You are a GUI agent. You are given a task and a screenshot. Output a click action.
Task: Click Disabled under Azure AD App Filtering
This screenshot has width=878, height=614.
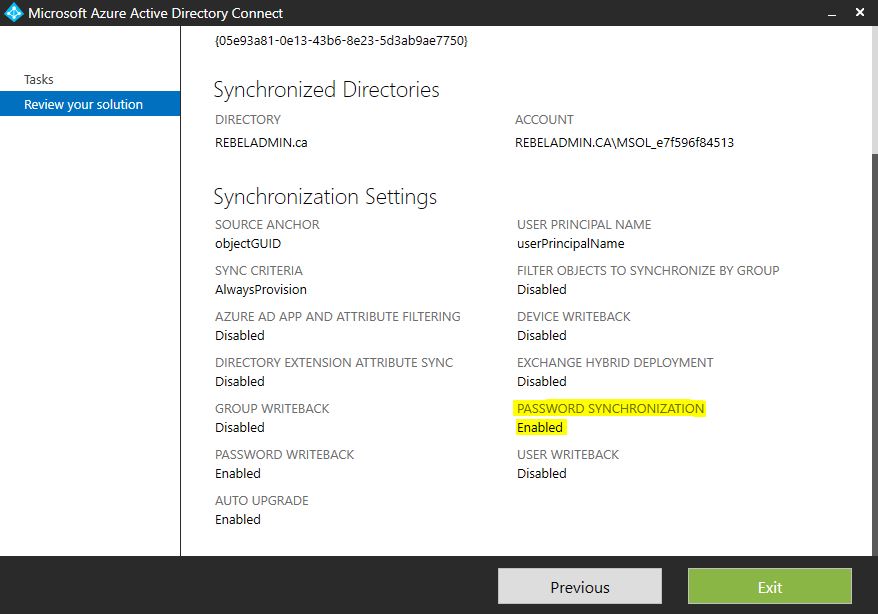[240, 335]
